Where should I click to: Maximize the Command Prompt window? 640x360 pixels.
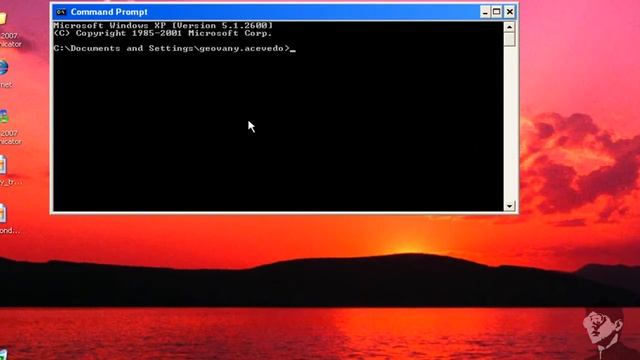[x=497, y=12]
